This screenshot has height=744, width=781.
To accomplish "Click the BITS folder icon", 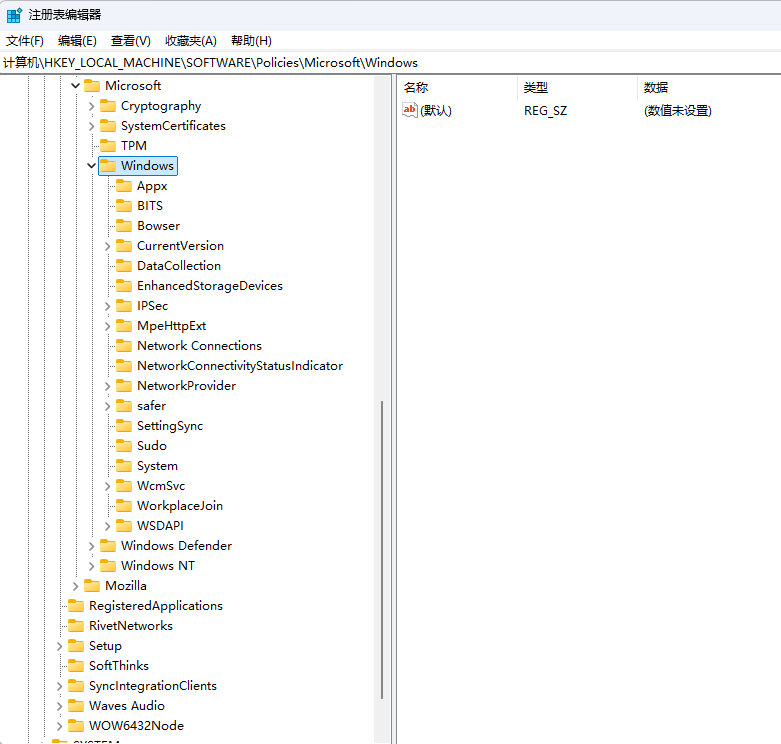I will tap(124, 206).
